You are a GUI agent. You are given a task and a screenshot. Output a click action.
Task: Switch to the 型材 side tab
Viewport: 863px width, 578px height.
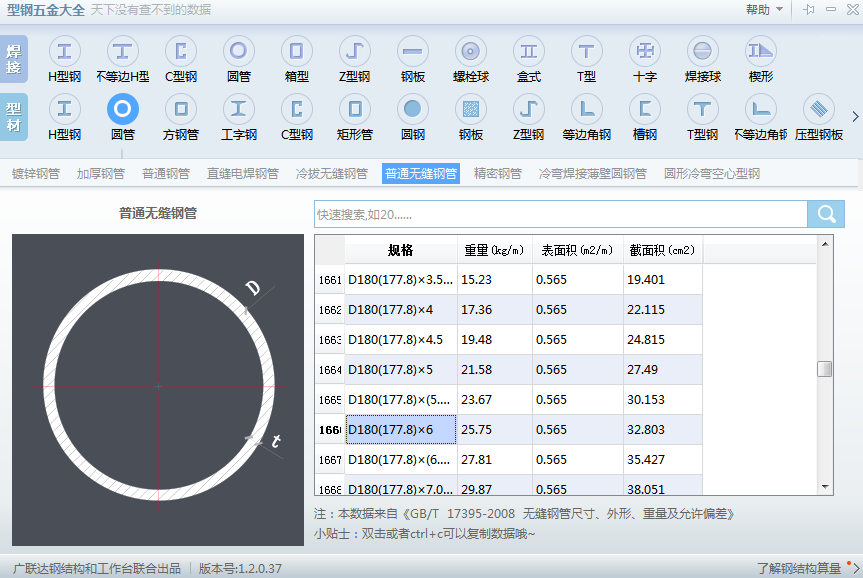(14, 117)
